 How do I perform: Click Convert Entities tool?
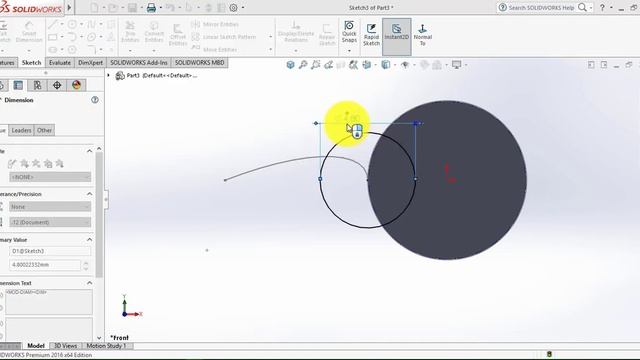coord(154,32)
